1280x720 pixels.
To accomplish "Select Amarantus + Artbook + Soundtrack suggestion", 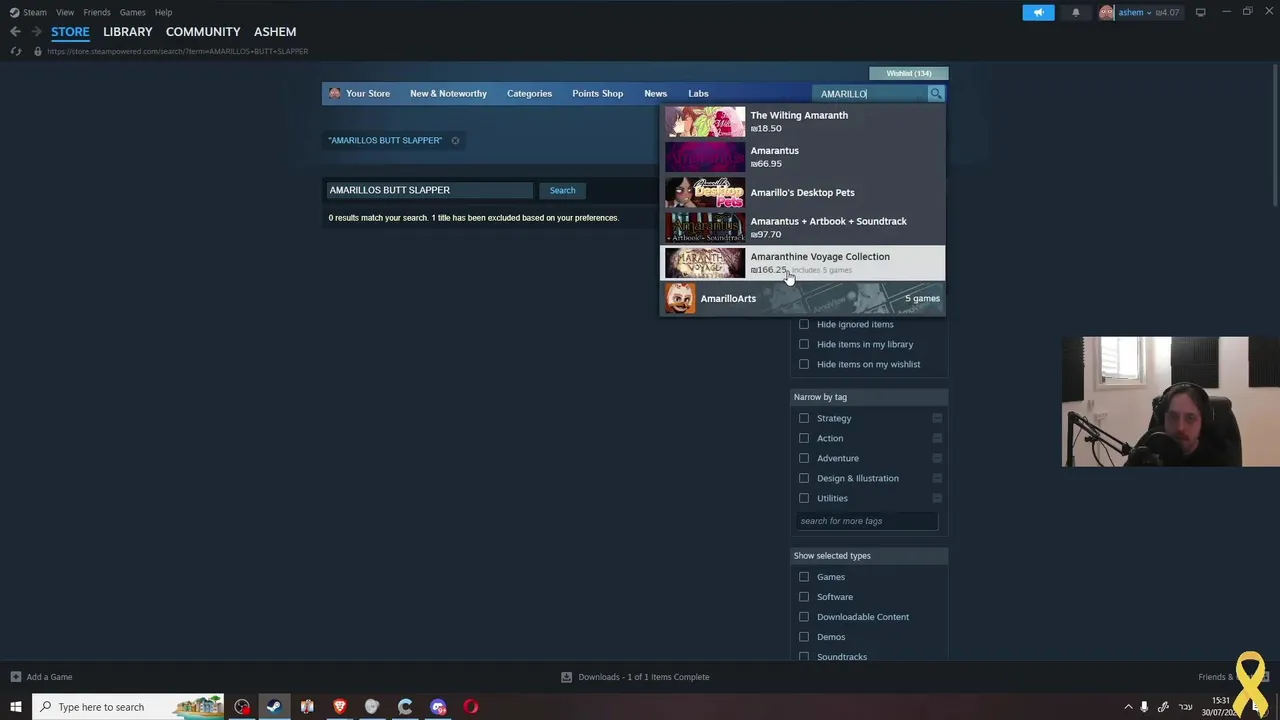I will coord(802,227).
